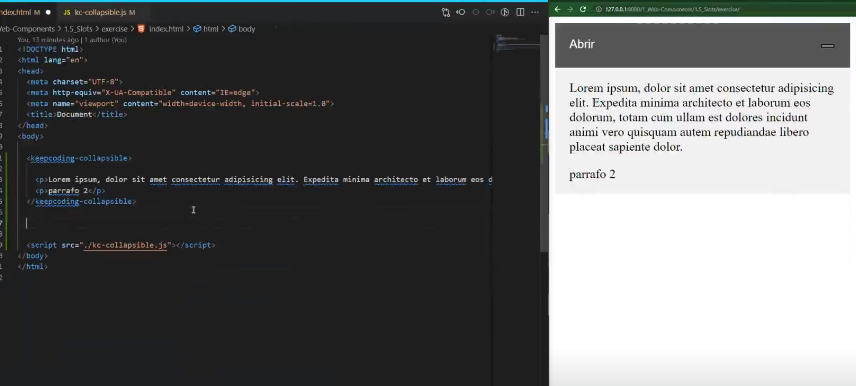Image resolution: width=856 pixels, height=386 pixels.
Task: Click the Abrir collapsible header
Action: tap(702, 45)
